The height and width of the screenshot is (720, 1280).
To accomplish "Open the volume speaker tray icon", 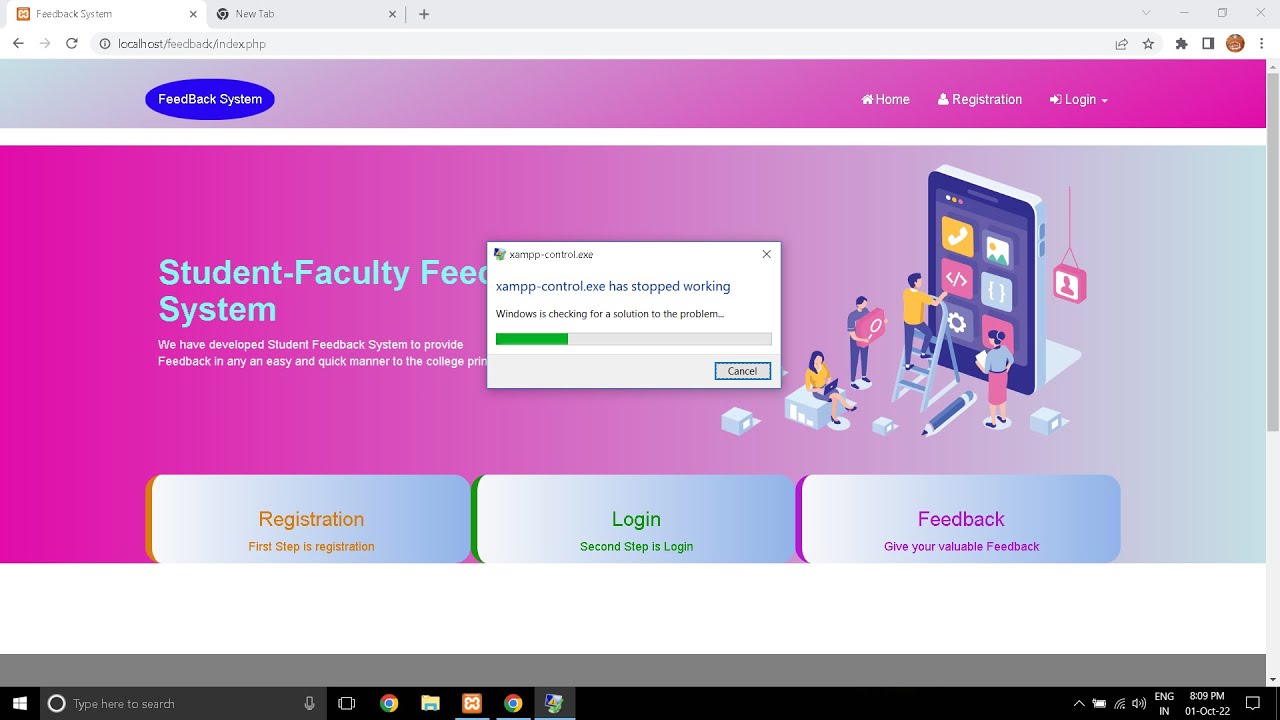I will (x=1139, y=703).
